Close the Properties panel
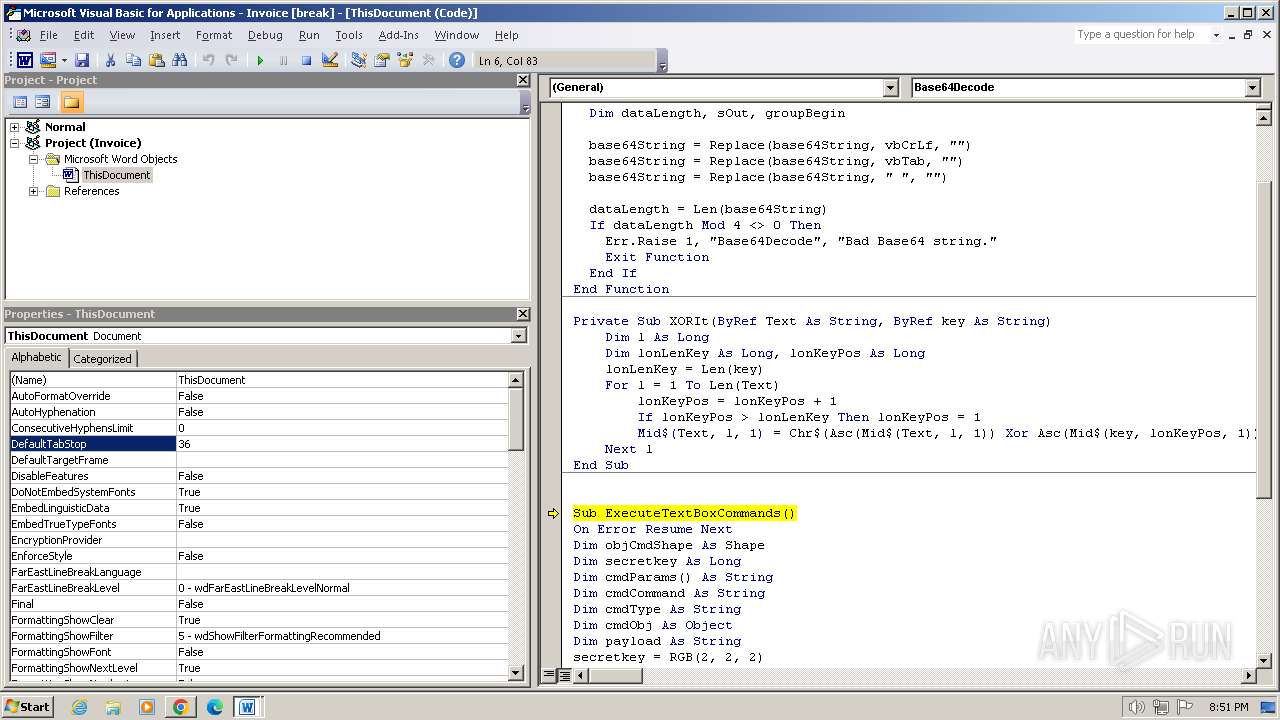 click(x=522, y=314)
